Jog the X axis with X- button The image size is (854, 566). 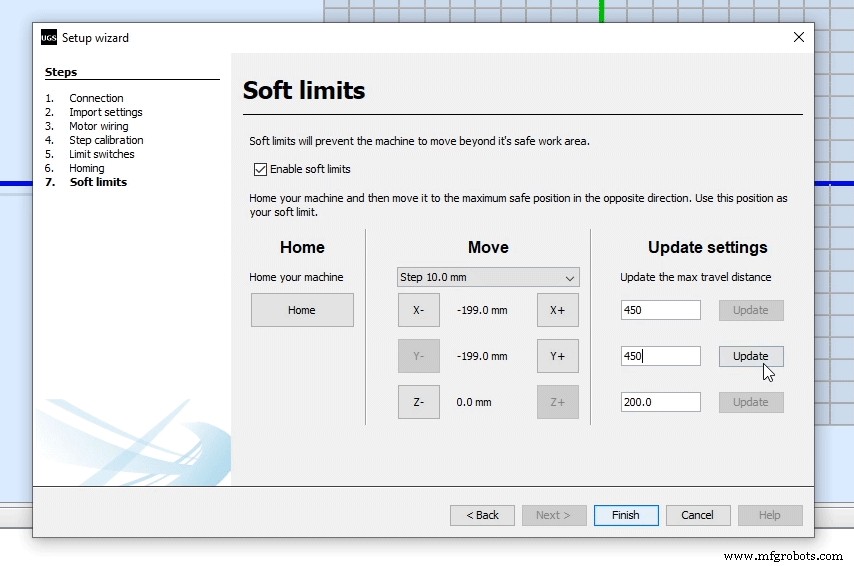tap(418, 310)
